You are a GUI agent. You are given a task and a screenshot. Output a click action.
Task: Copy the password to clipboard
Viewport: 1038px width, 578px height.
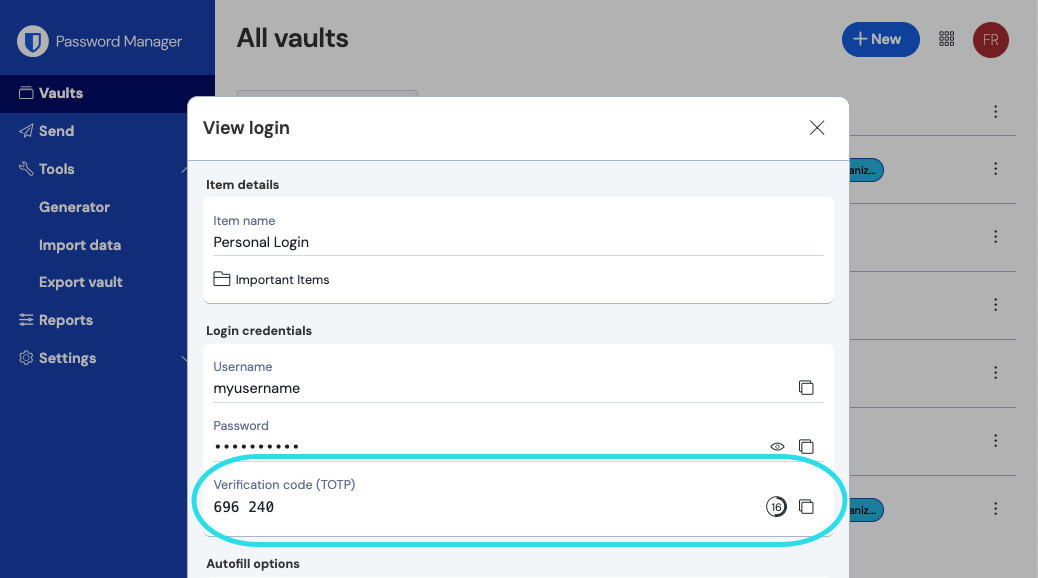pyautogui.click(x=806, y=447)
